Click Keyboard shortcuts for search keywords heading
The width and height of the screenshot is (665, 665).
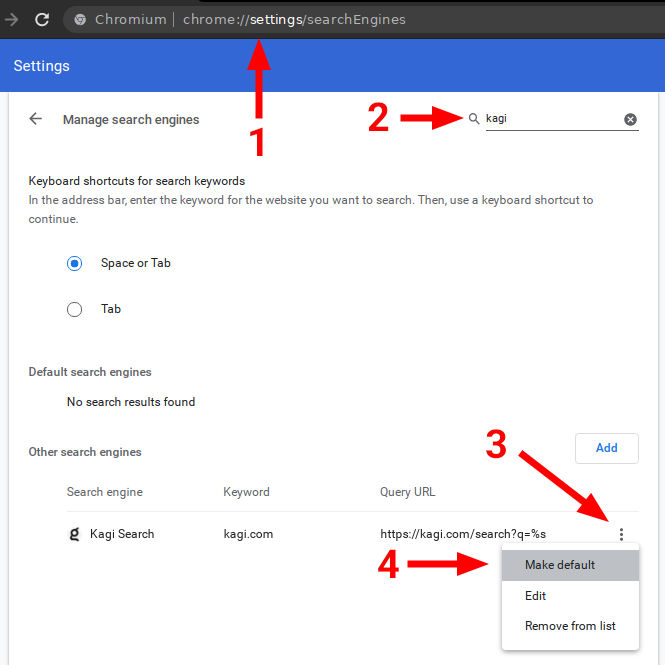click(137, 181)
